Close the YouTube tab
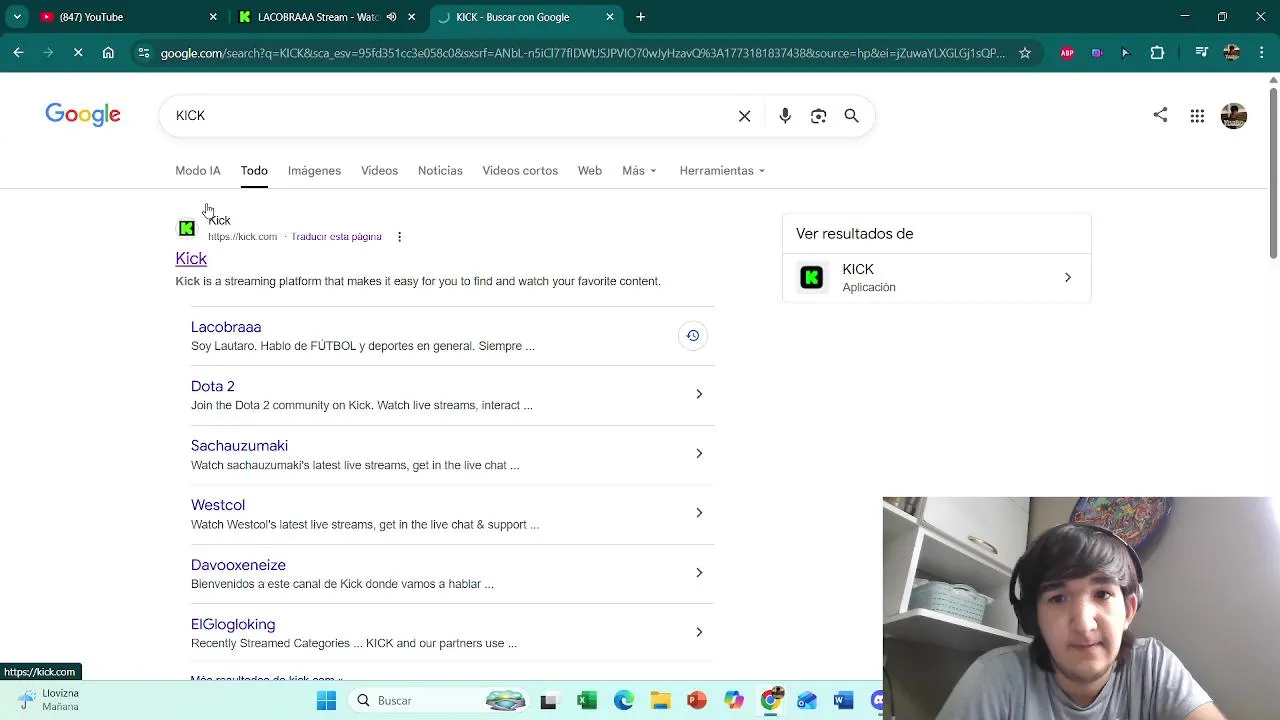1280x720 pixels. [x=213, y=17]
